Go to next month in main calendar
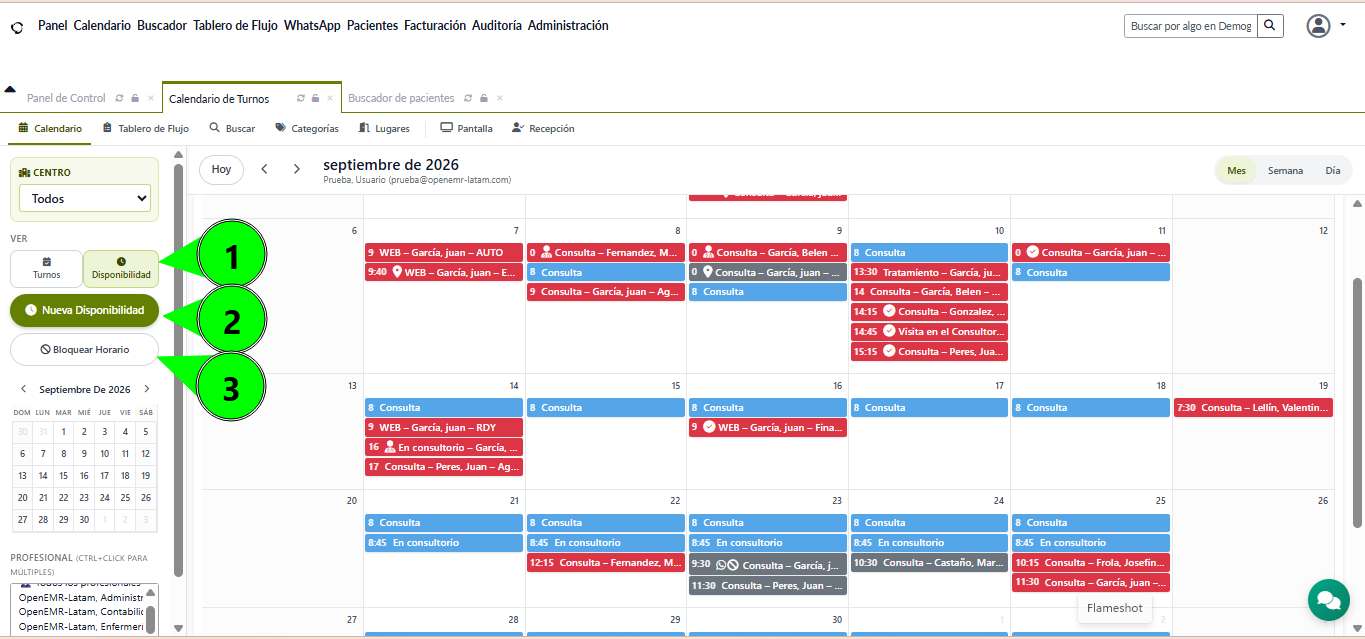The height and width of the screenshot is (639, 1365). 297,170
